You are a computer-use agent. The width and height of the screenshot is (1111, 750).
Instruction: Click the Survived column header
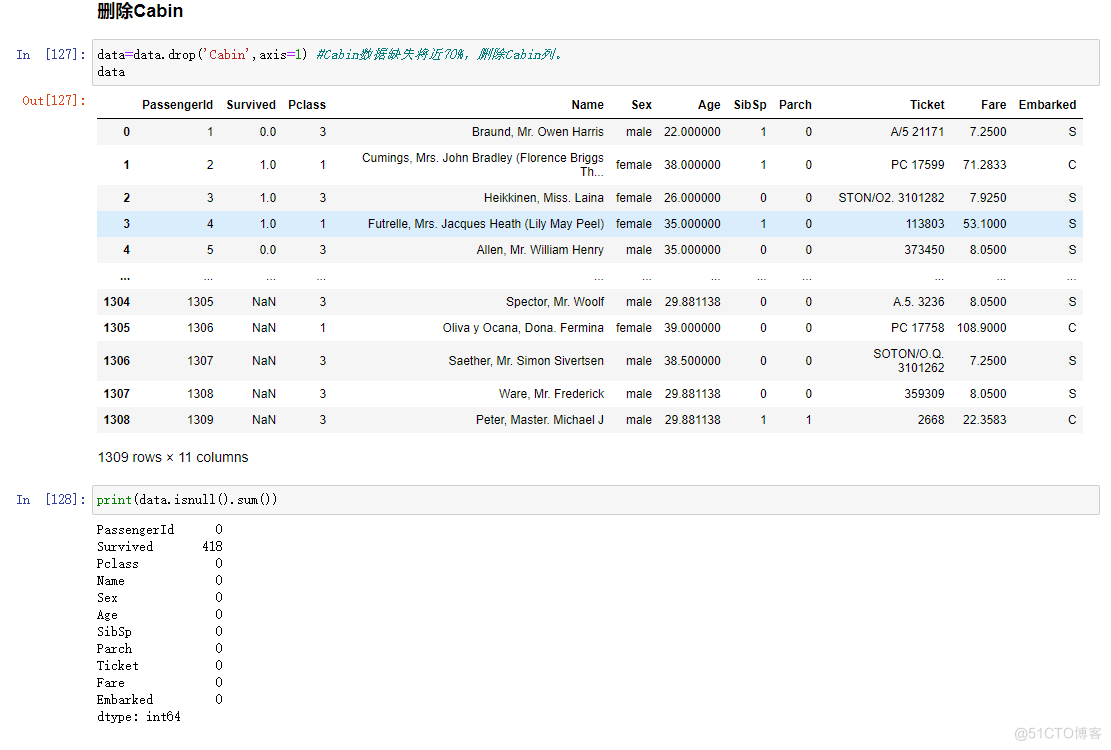tap(251, 105)
